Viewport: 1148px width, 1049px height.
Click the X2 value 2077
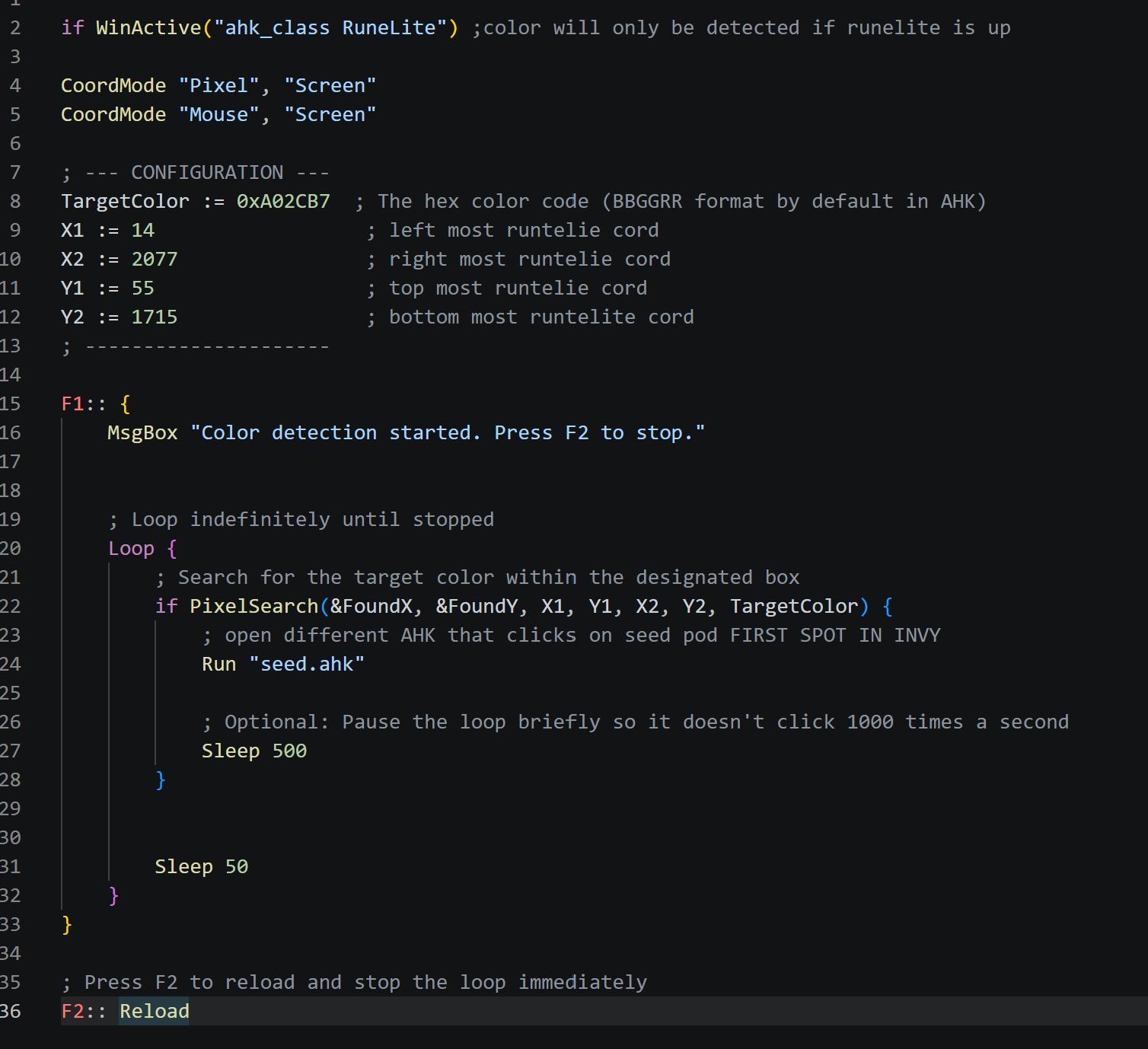[155, 259]
